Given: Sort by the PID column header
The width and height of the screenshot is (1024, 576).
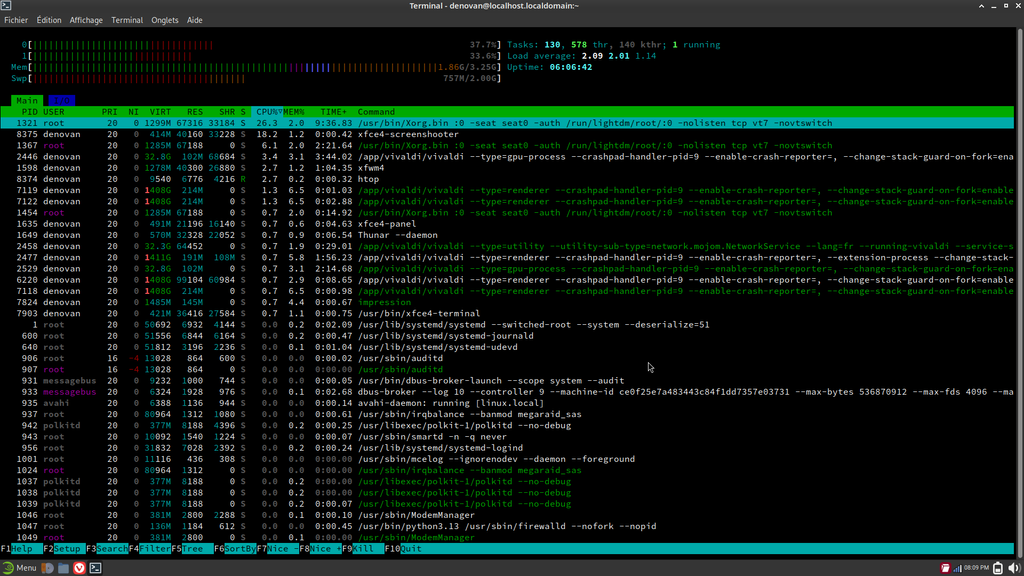Looking at the screenshot, I should click(29, 112).
